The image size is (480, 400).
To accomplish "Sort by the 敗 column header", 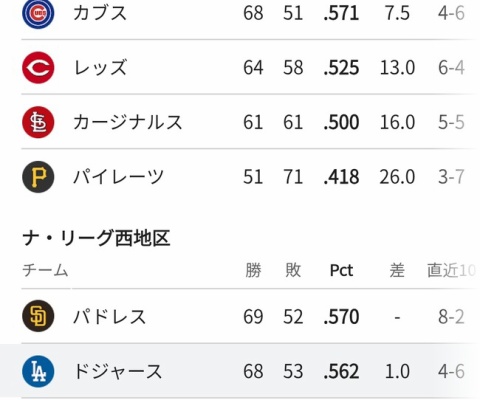I will coord(293,270).
